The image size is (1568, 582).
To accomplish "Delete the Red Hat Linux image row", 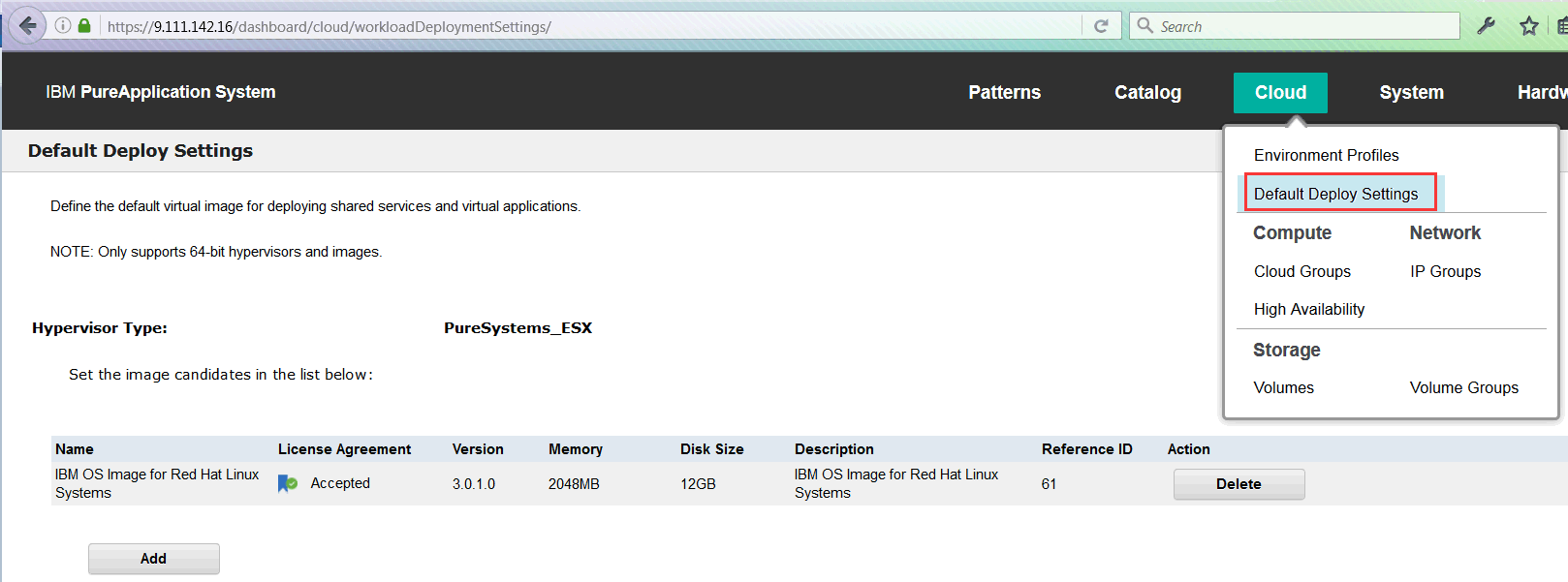I will click(x=1239, y=484).
